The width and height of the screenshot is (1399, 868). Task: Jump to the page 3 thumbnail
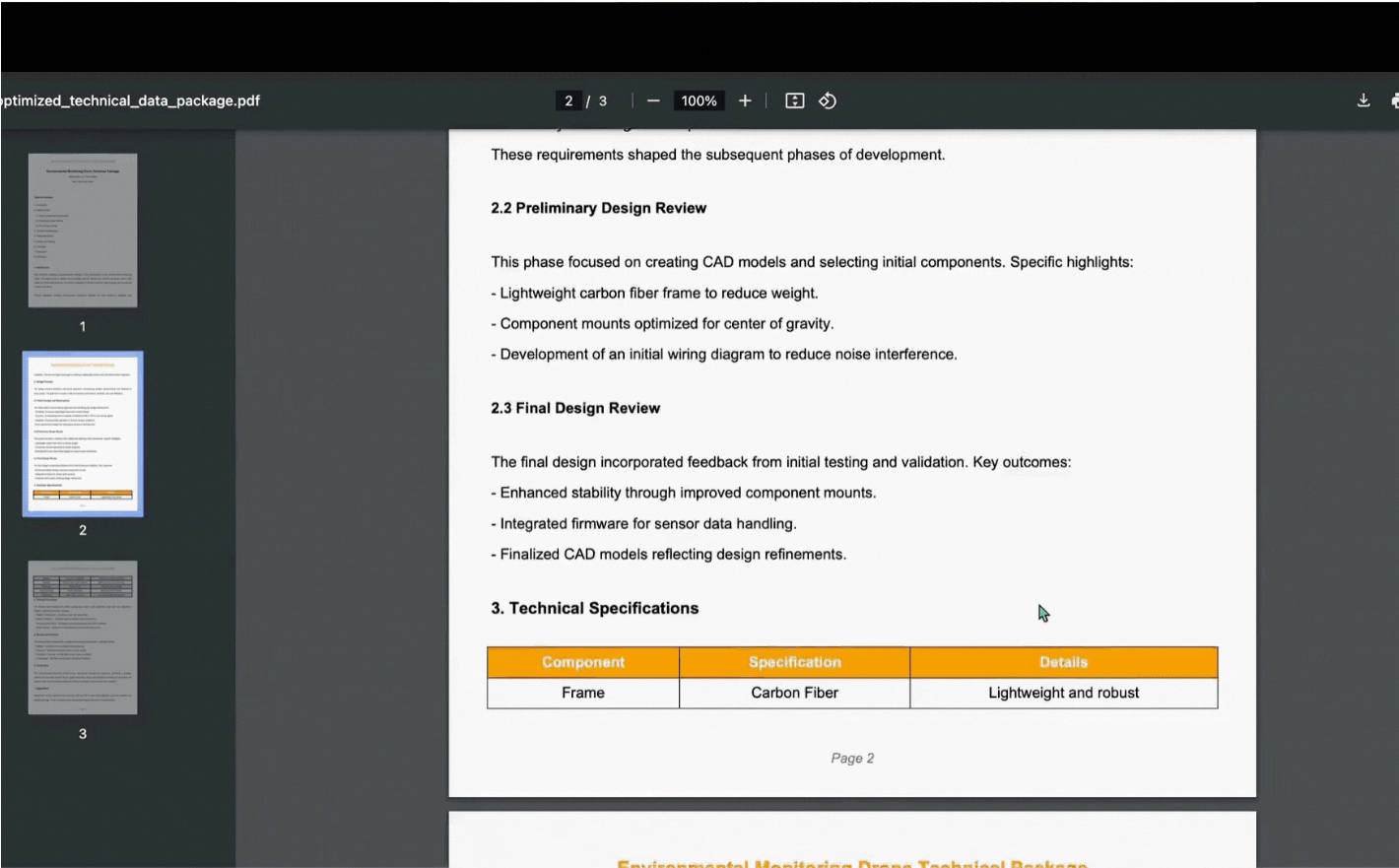point(83,637)
